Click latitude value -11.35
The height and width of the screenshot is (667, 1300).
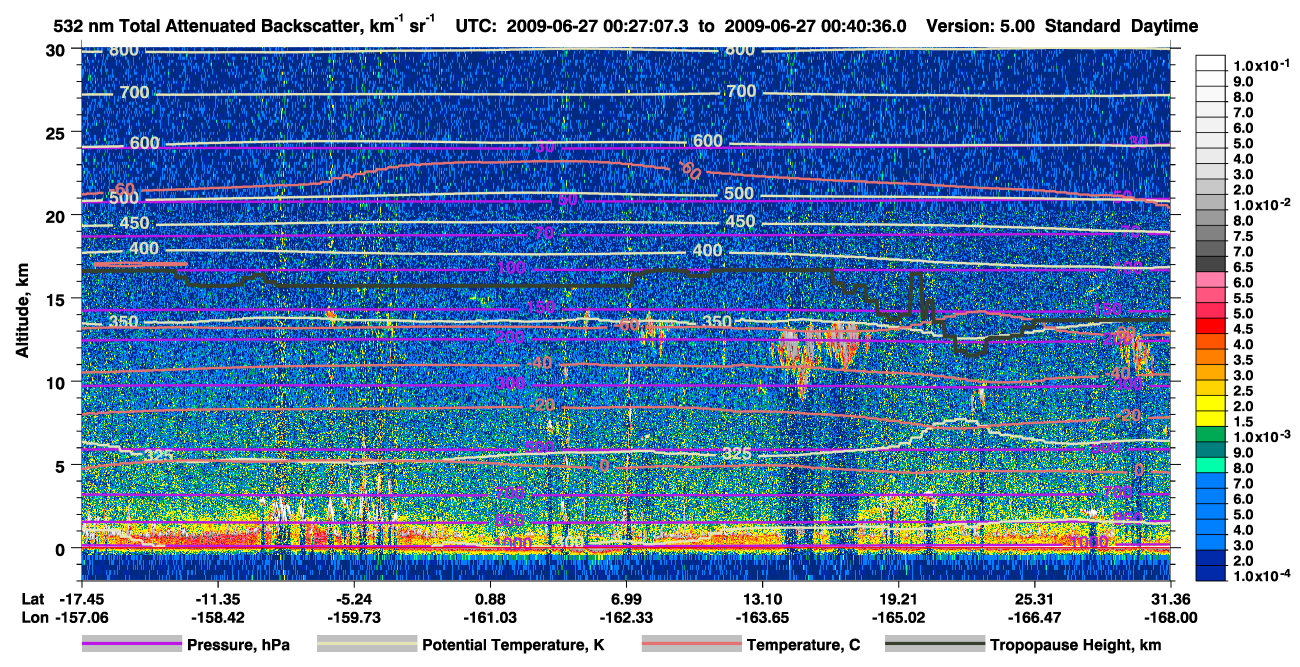pos(217,599)
